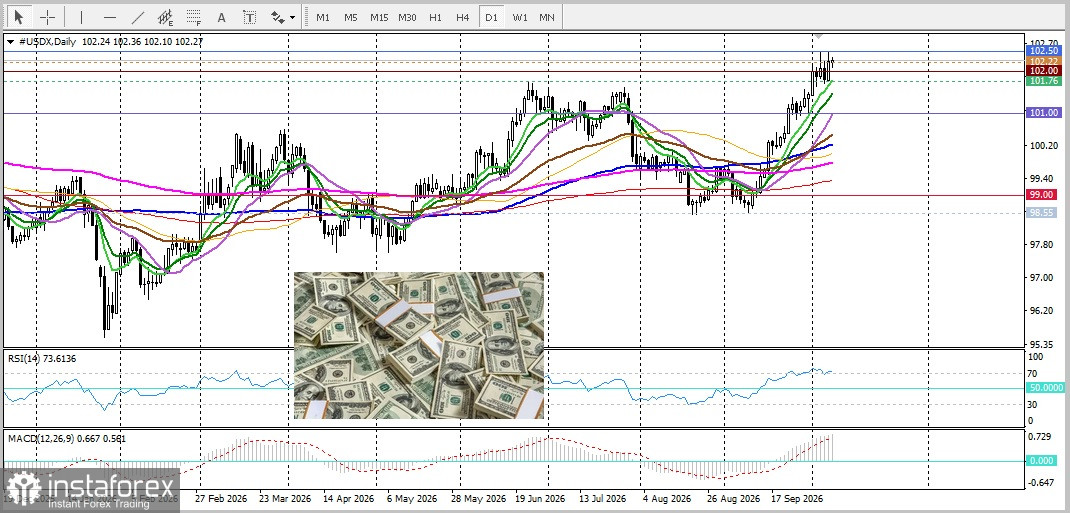
Task: Select the Fibonacci retracement tool
Action: pyautogui.click(x=194, y=17)
